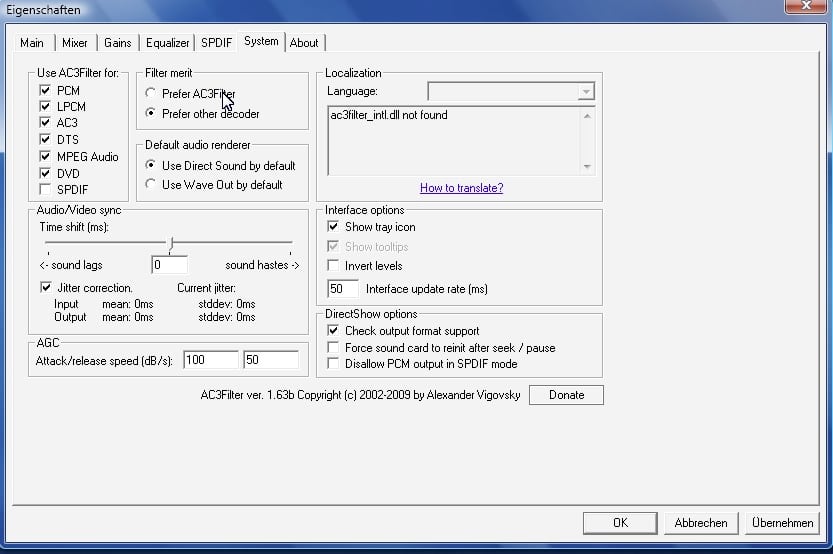Go to the SPDIF tab

(x=216, y=43)
